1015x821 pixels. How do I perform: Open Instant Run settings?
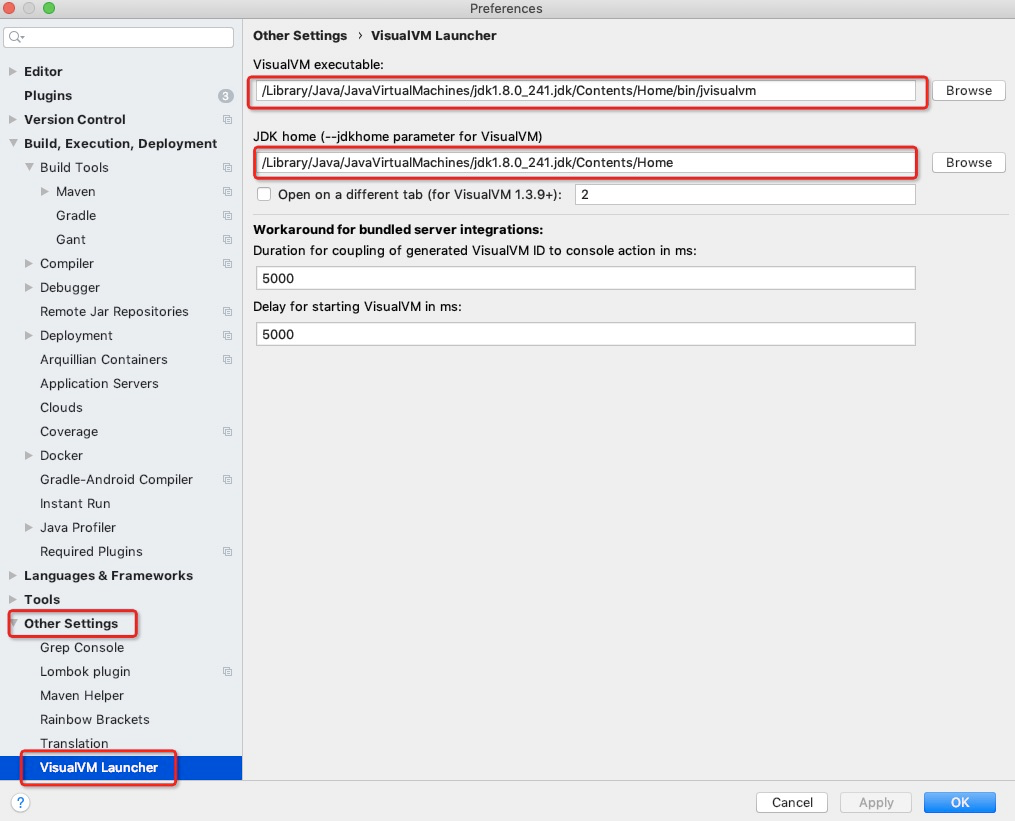[x=75, y=503]
